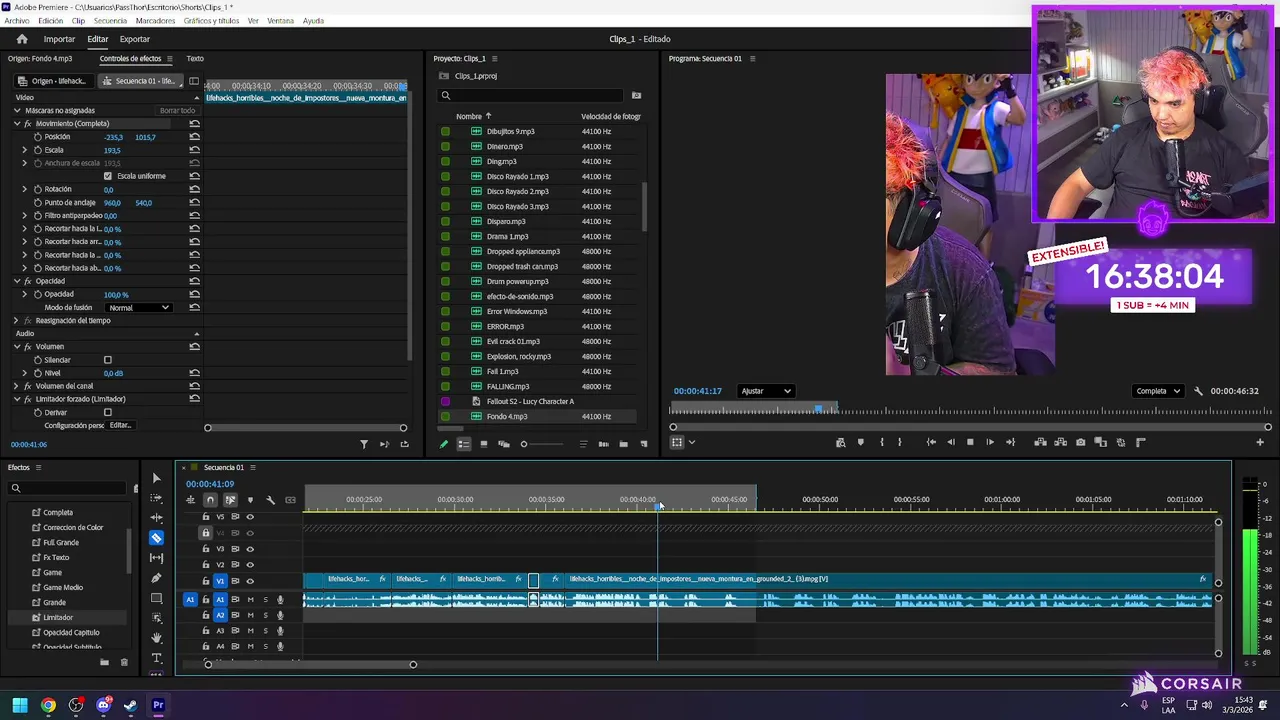Open the filter properties funnel icon

(x=363, y=444)
